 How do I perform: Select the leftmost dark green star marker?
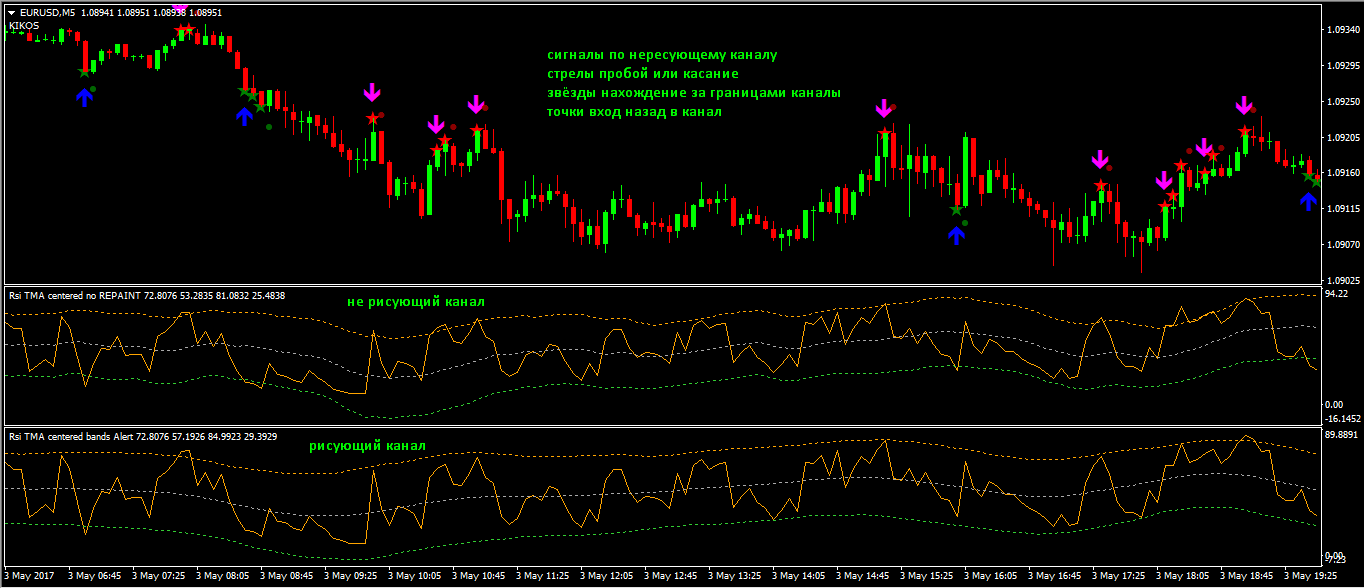tap(84, 72)
